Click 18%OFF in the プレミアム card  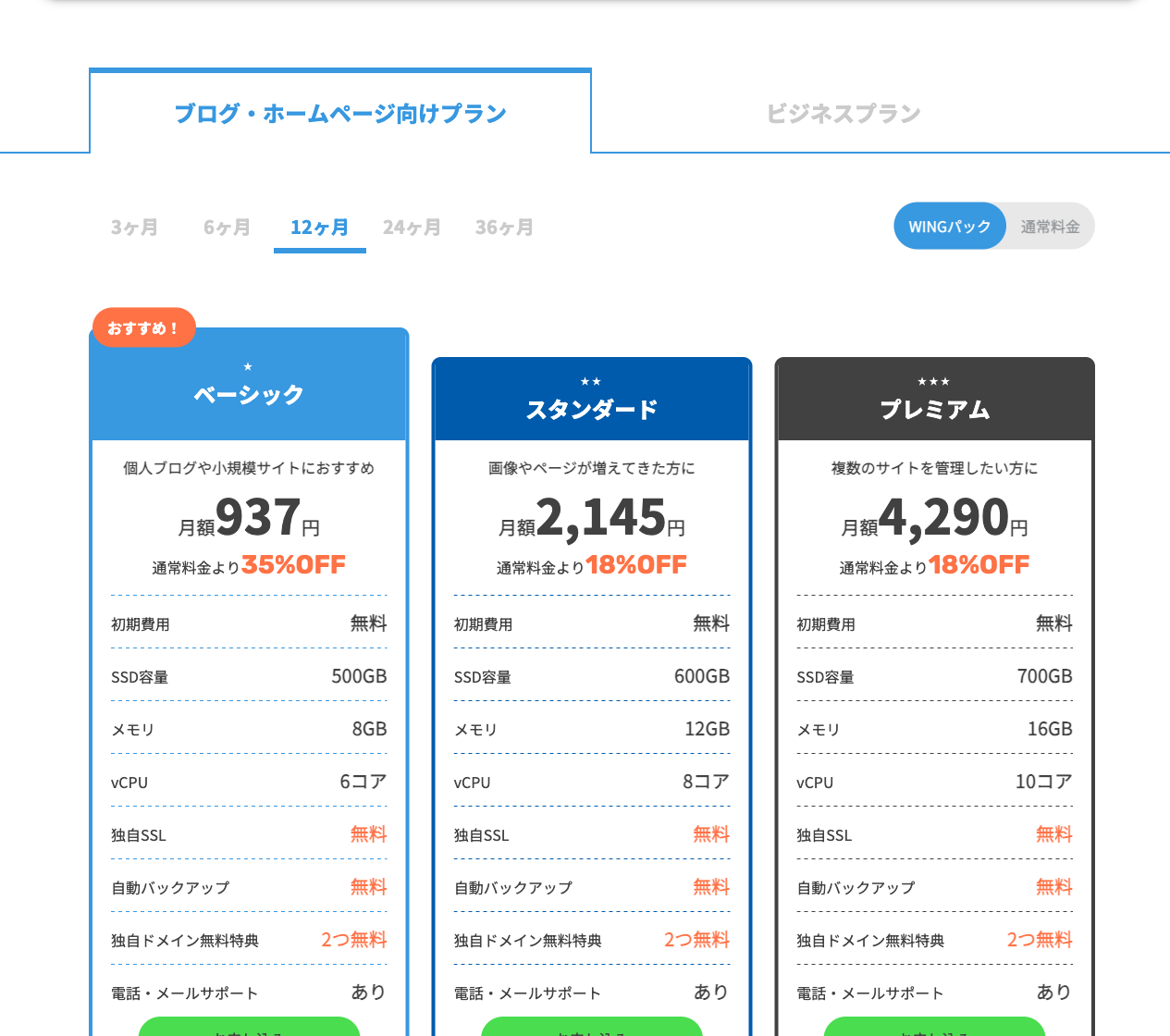[x=979, y=564]
